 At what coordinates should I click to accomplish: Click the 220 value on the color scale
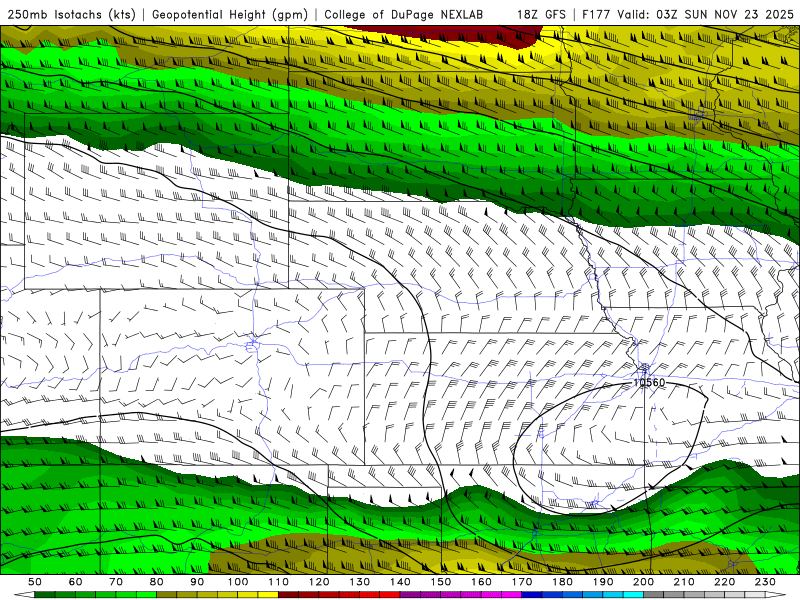coord(725,582)
